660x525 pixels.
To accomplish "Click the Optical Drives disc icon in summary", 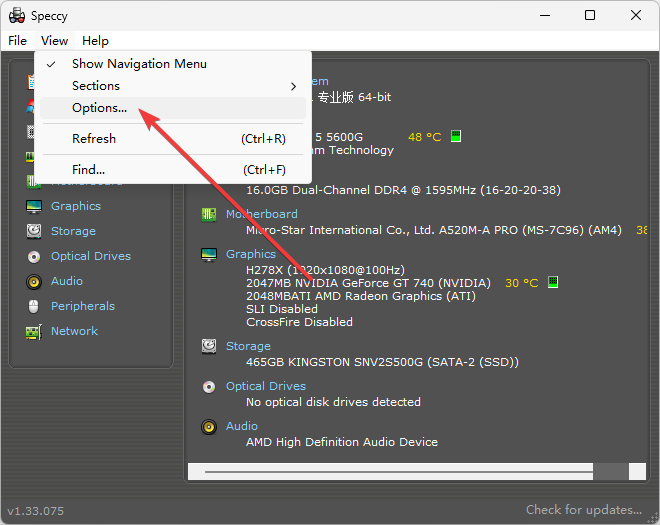I will pyautogui.click(x=209, y=386).
